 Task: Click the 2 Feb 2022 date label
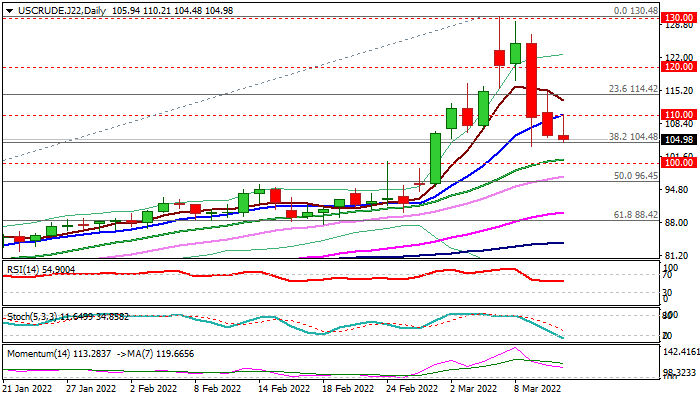(154, 388)
